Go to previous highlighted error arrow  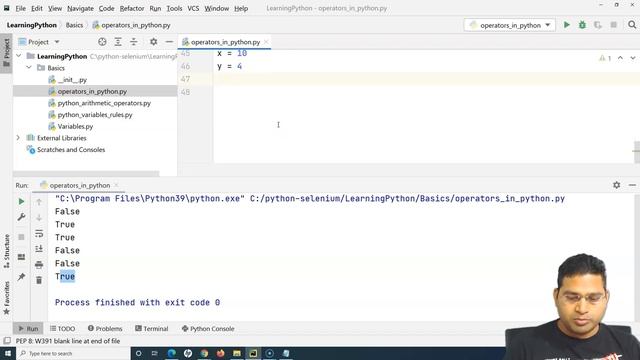click(620, 58)
